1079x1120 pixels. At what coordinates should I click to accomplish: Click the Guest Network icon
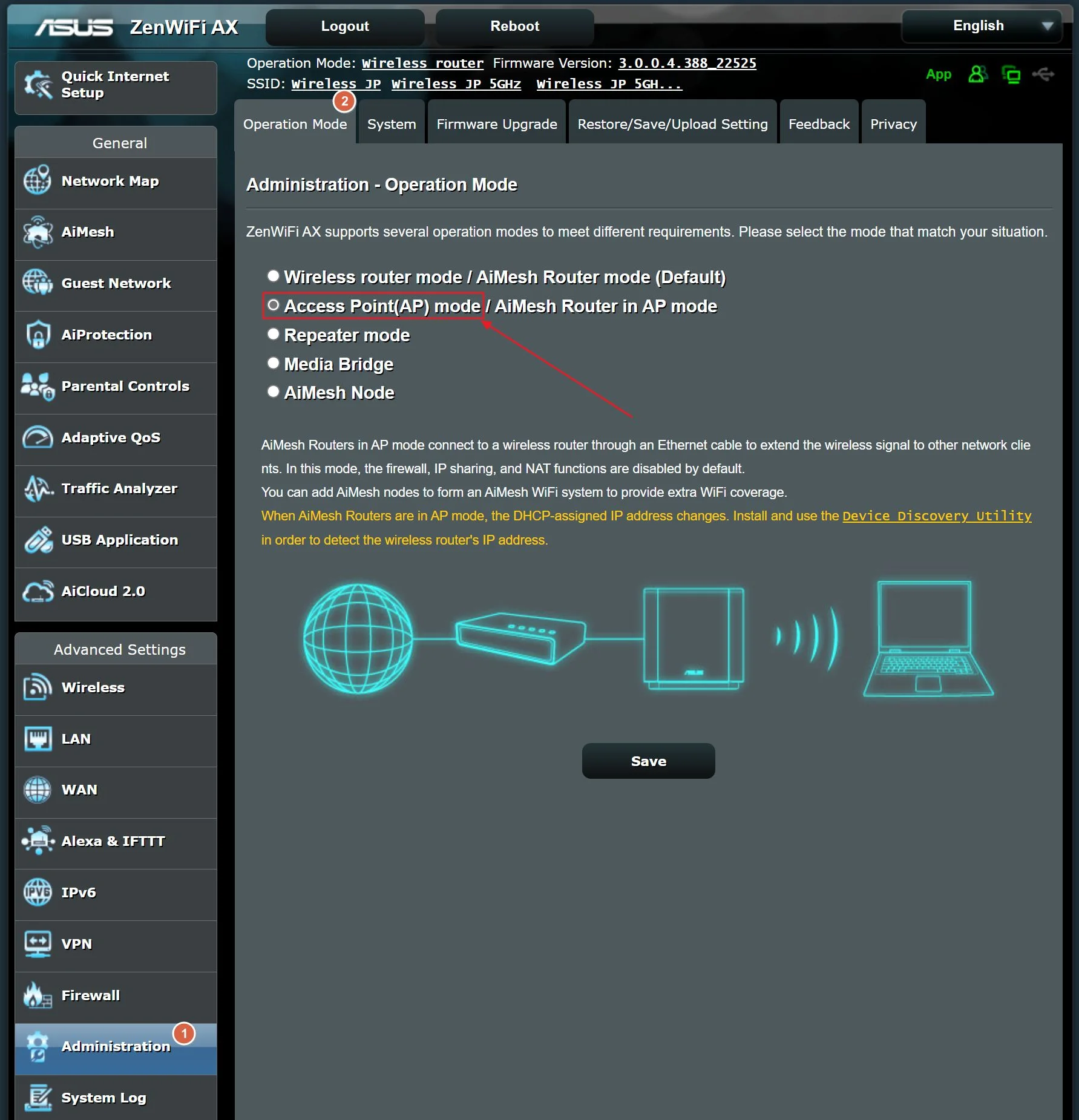tap(38, 283)
